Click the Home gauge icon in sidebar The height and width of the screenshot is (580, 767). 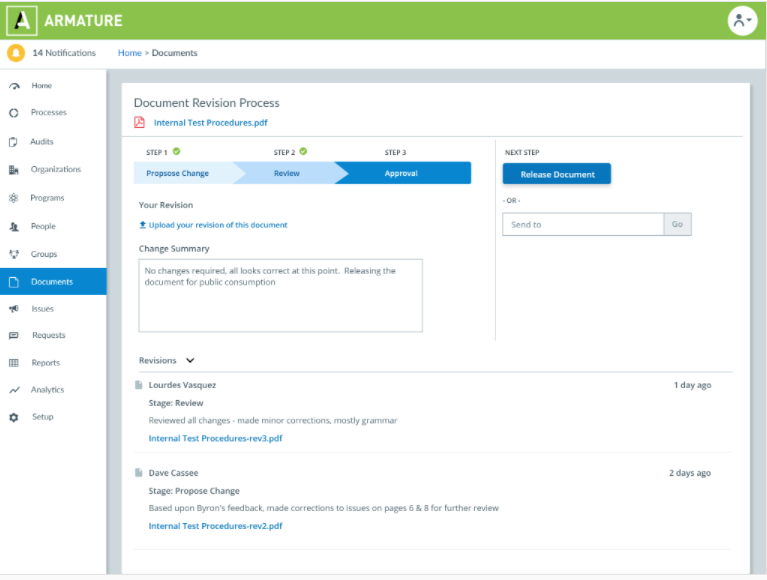14,86
